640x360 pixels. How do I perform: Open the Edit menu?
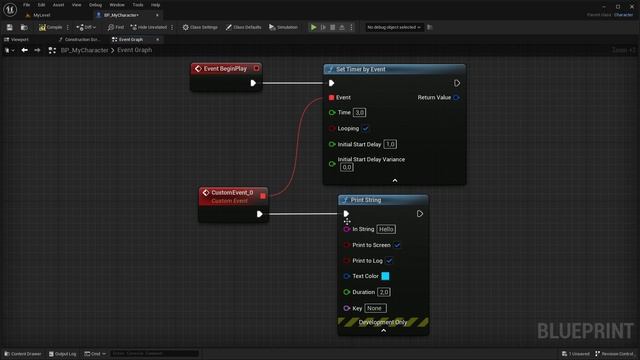41,5
